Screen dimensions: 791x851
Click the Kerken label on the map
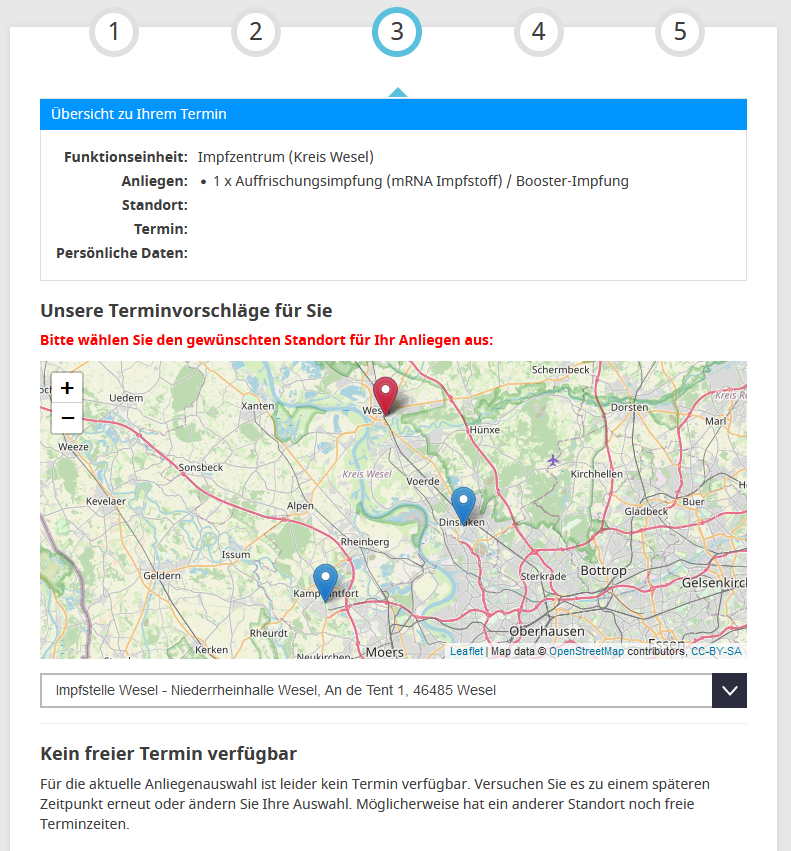click(212, 650)
